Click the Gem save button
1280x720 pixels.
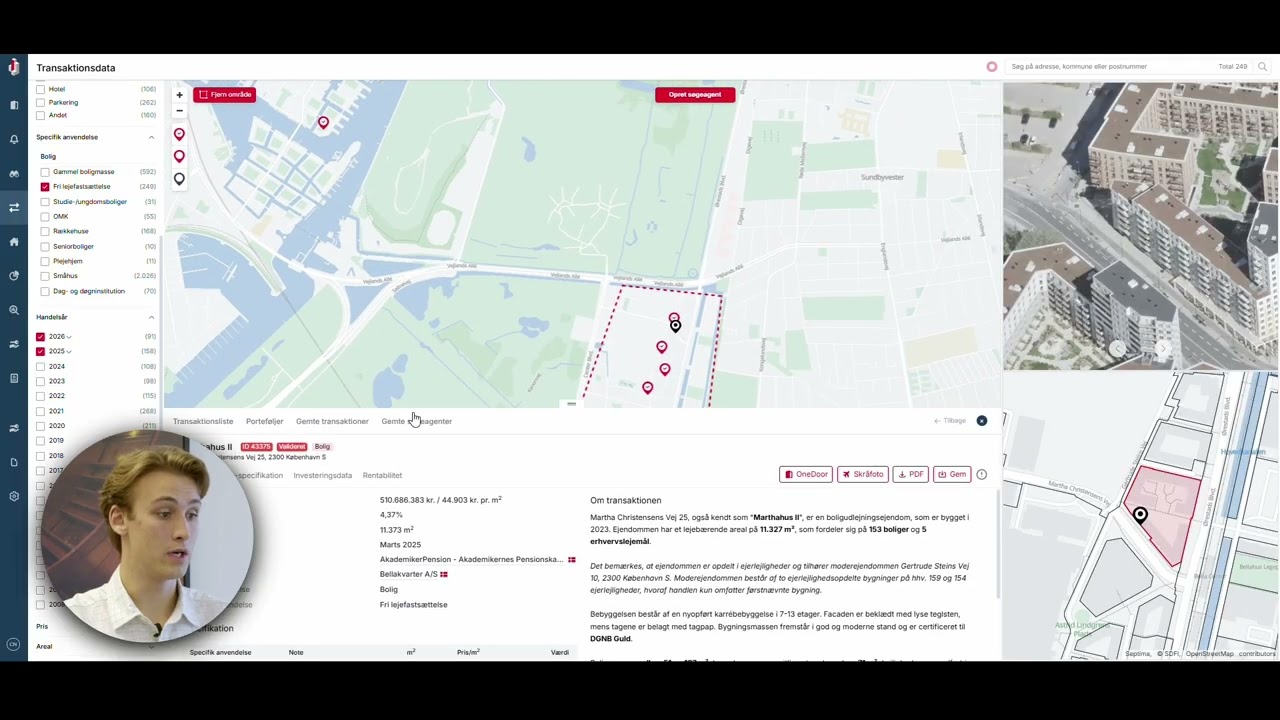click(952, 474)
